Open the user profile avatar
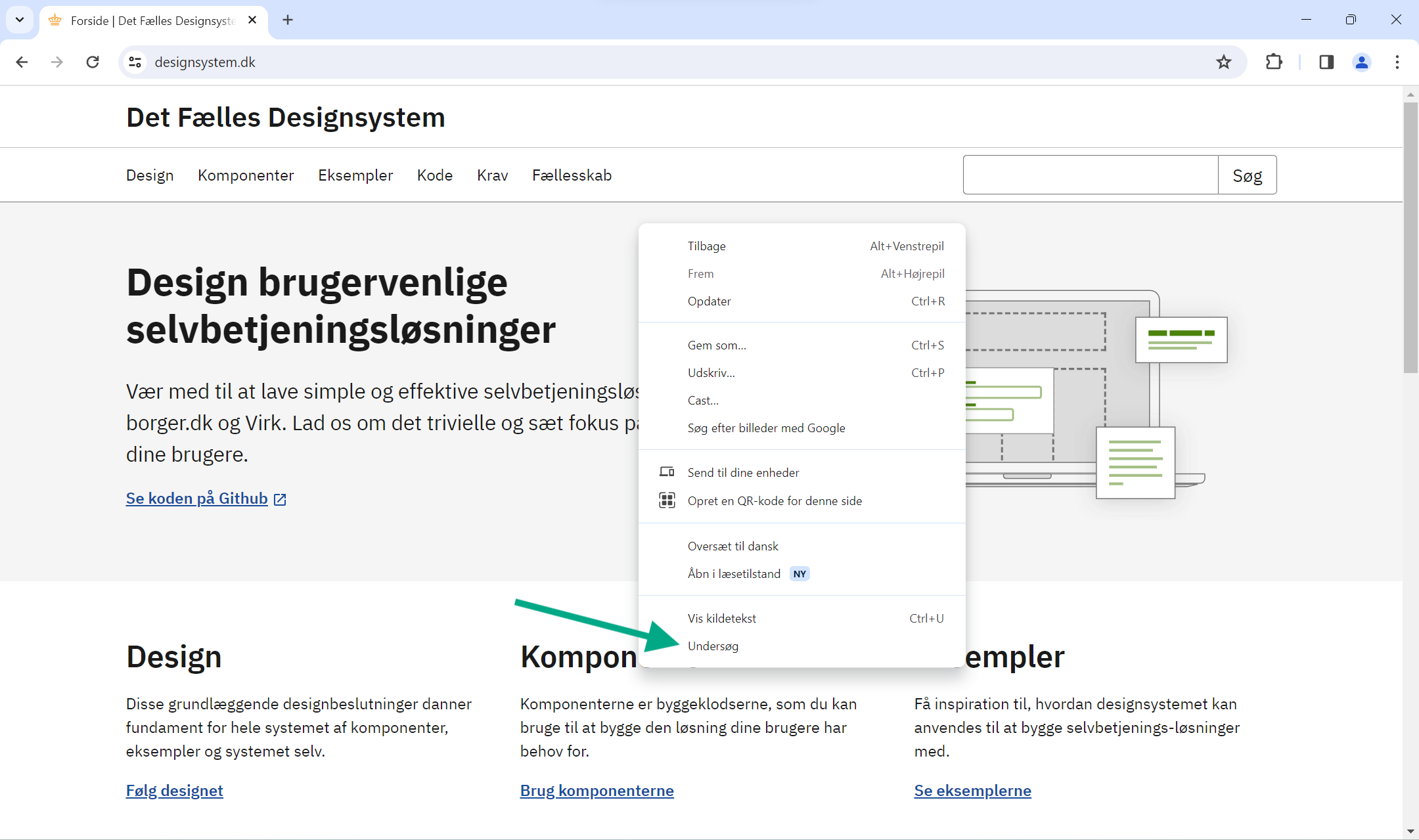The height and width of the screenshot is (840, 1419). 1362,62
